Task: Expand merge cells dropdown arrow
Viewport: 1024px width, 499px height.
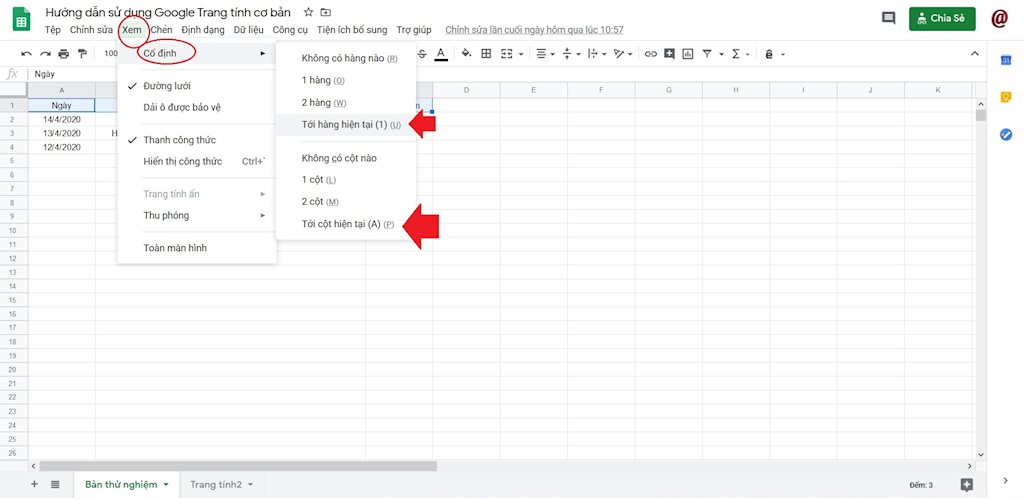Action: click(520, 54)
